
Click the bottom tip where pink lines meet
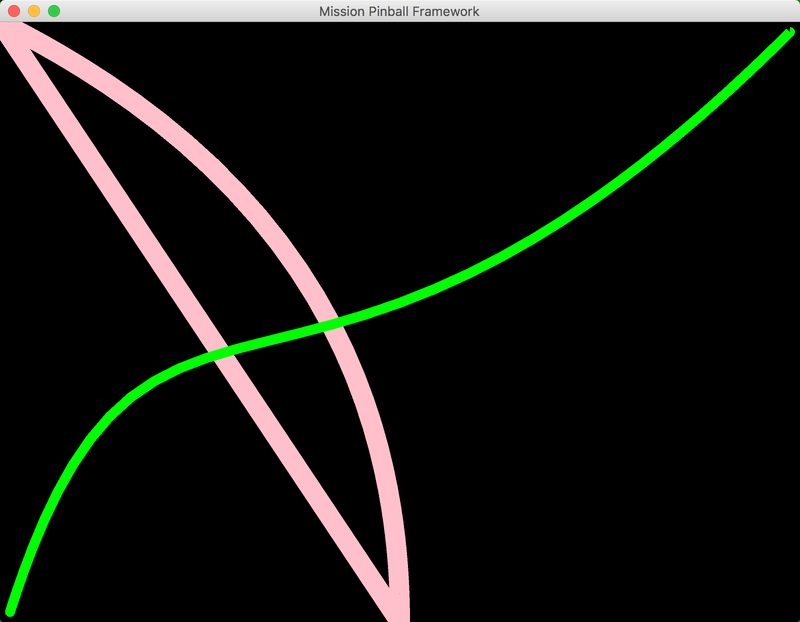(396, 605)
